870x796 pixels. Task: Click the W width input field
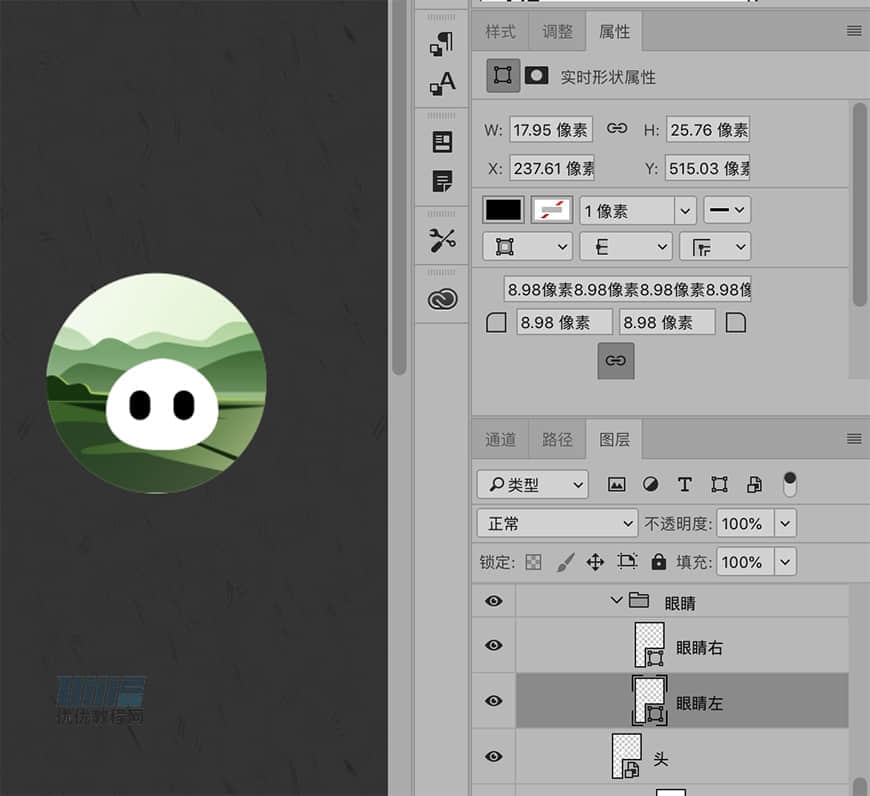pyautogui.click(x=550, y=130)
